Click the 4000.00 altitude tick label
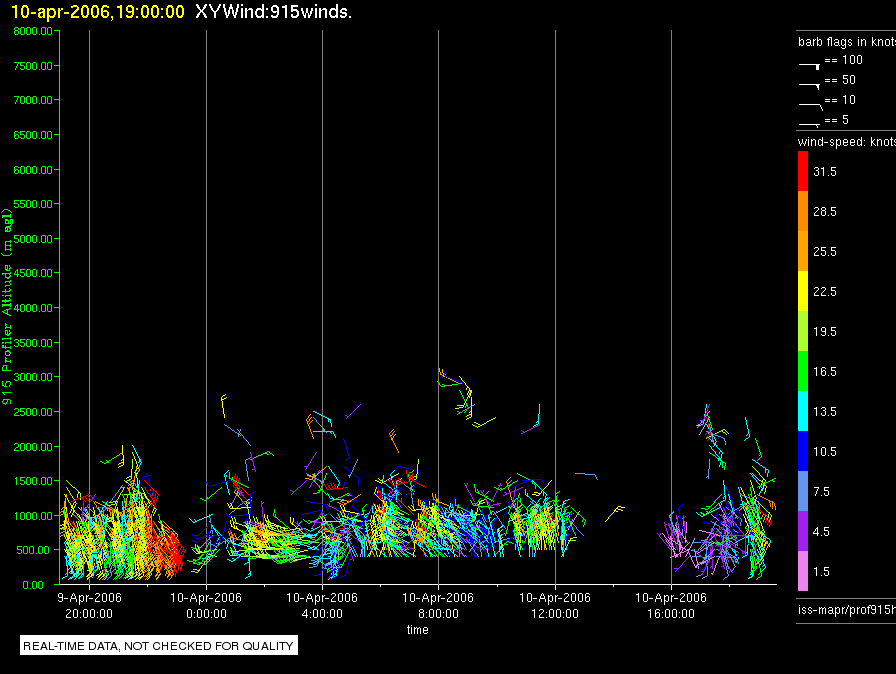 click(33, 308)
